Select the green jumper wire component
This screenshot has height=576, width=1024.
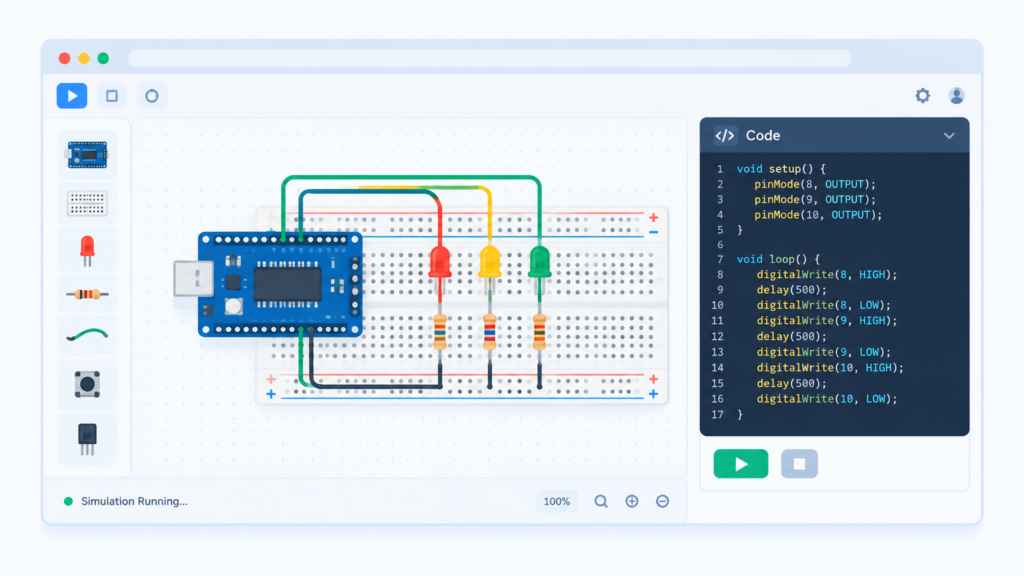87,336
